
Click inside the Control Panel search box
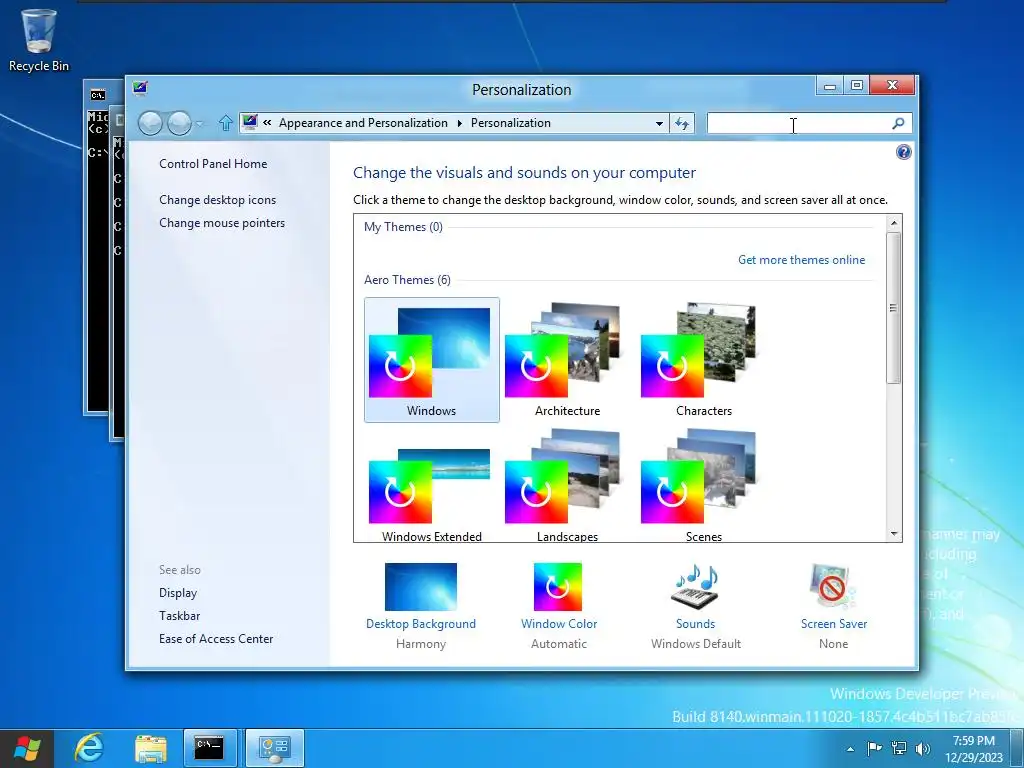(x=798, y=123)
